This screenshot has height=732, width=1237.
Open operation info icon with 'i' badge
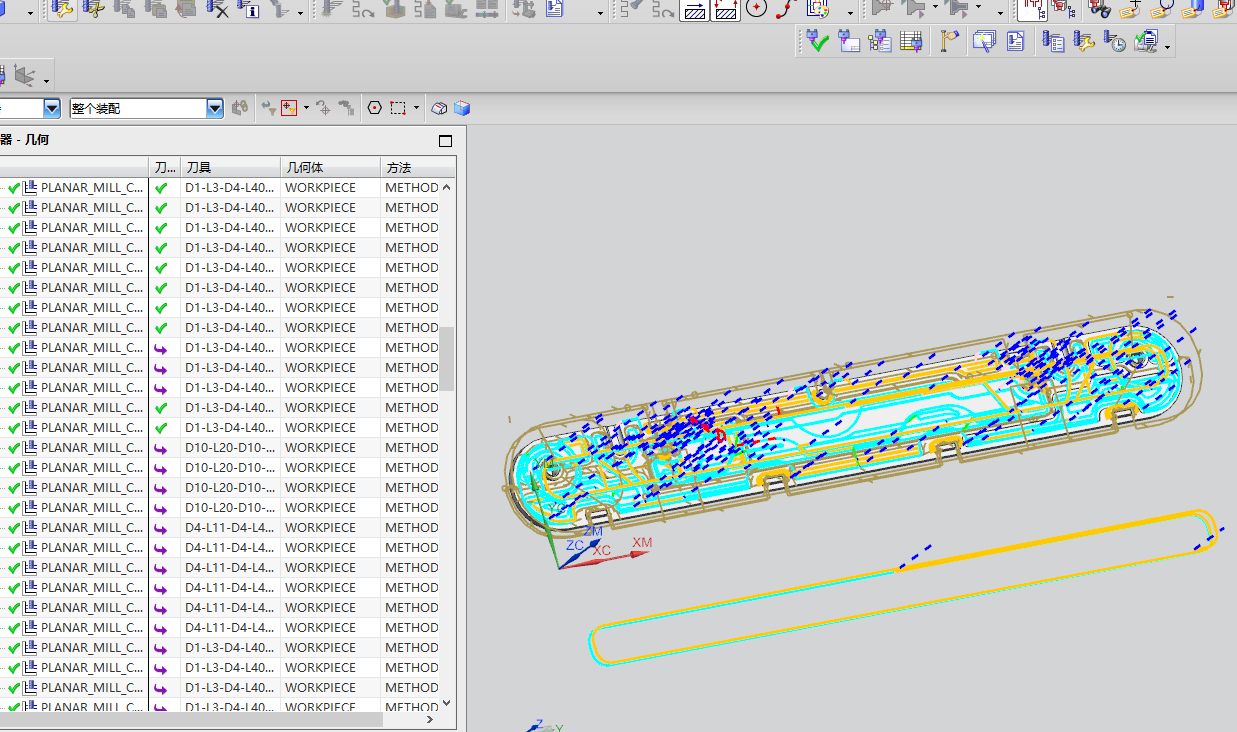[248, 10]
